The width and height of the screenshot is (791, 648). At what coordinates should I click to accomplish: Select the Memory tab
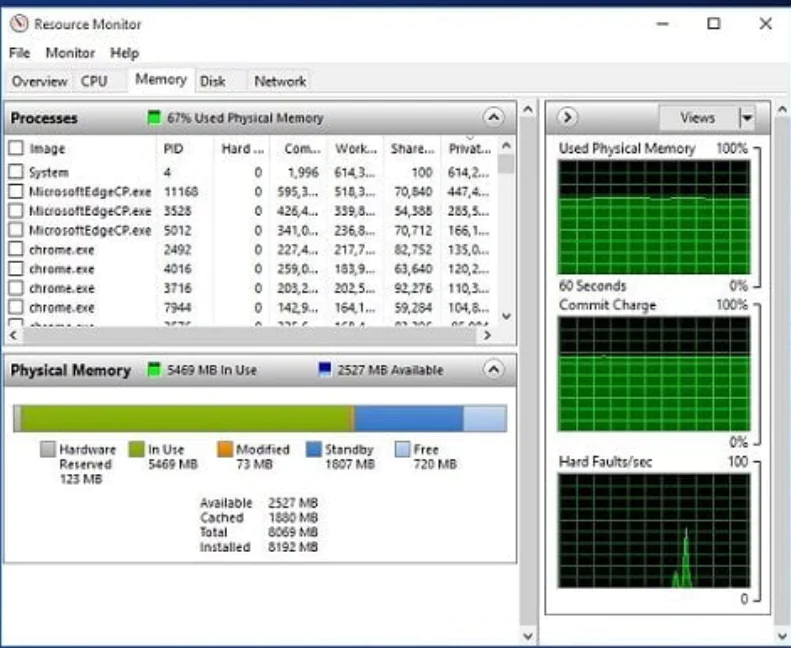161,80
